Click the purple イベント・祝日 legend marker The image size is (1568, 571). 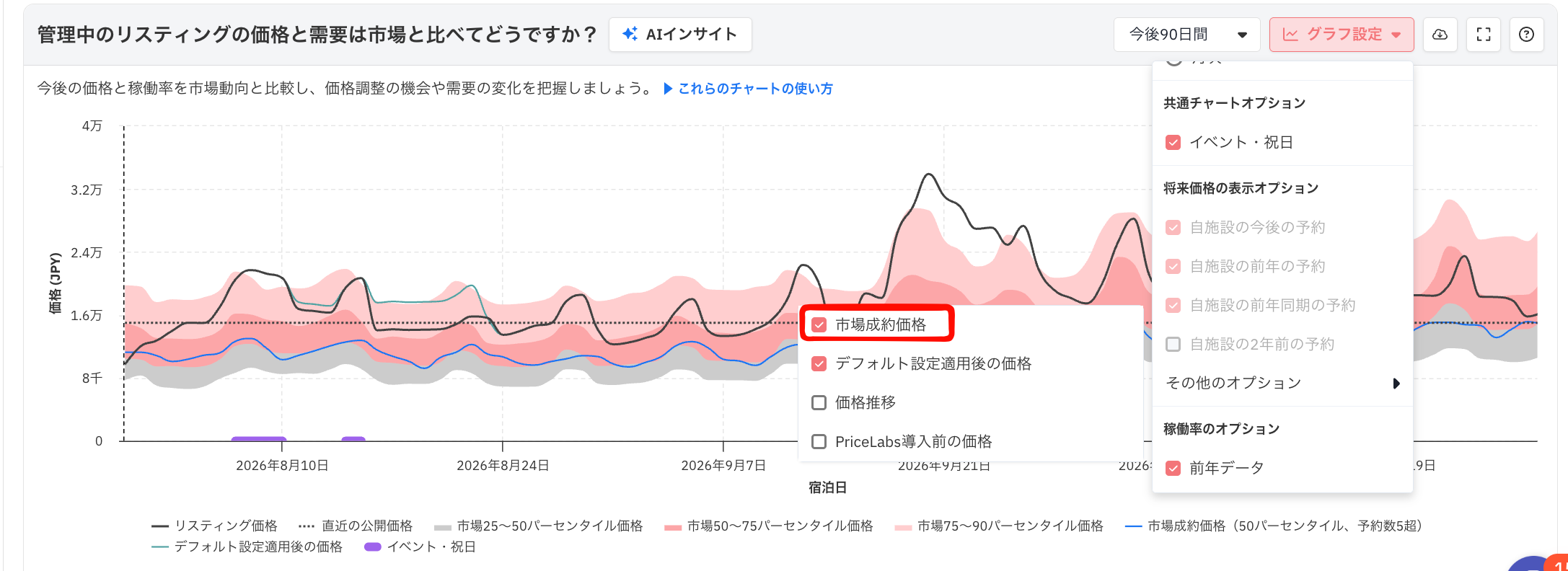(x=372, y=546)
